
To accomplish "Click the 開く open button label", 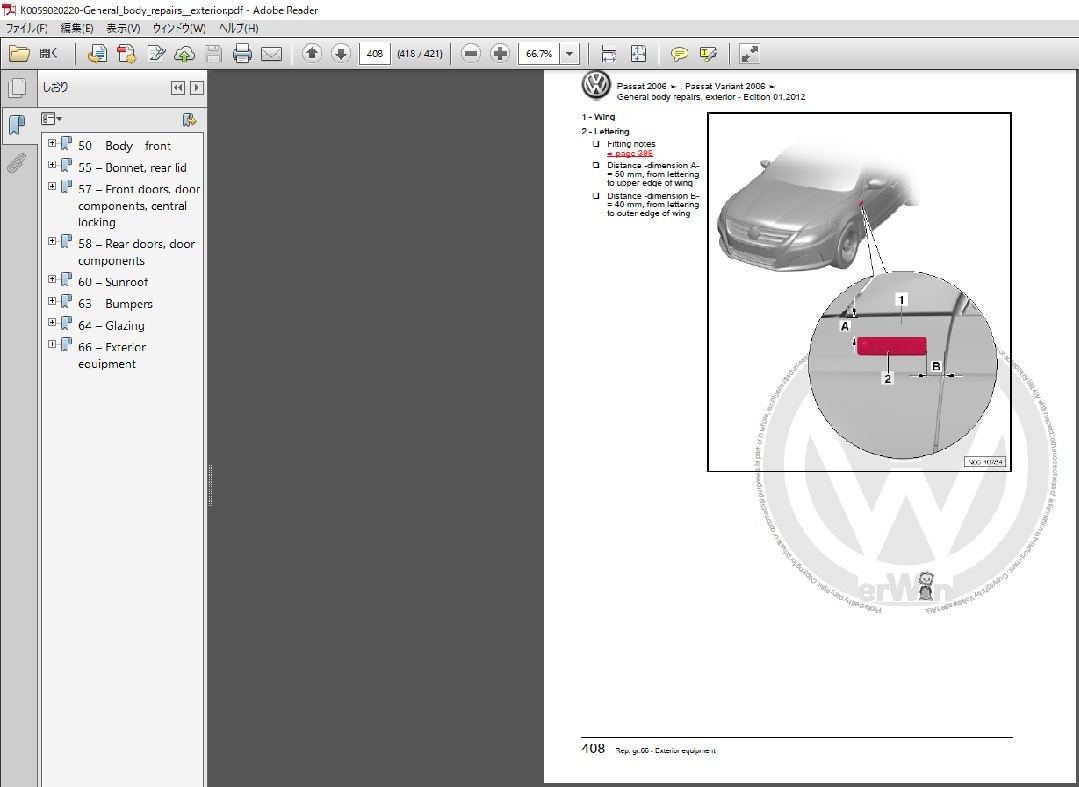I will click(49, 54).
